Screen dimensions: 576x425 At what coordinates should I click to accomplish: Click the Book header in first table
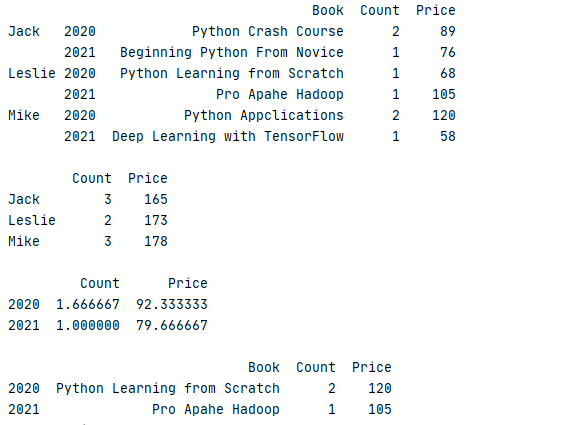click(328, 10)
